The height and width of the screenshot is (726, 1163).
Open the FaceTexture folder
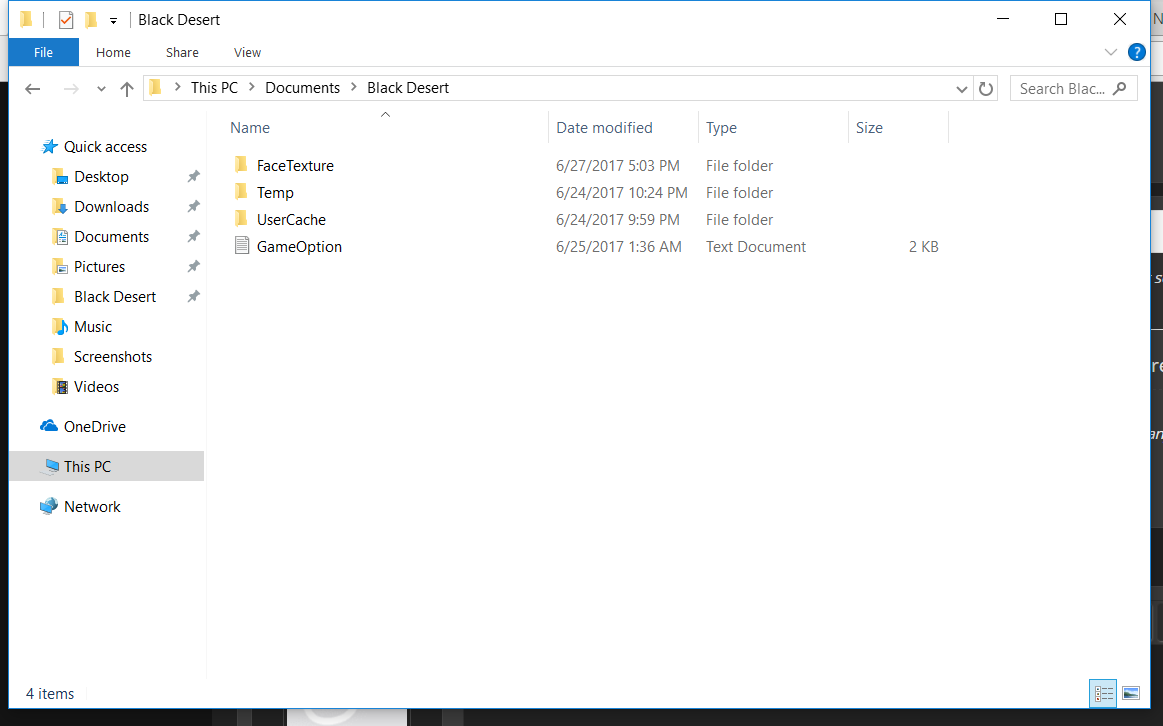point(295,166)
